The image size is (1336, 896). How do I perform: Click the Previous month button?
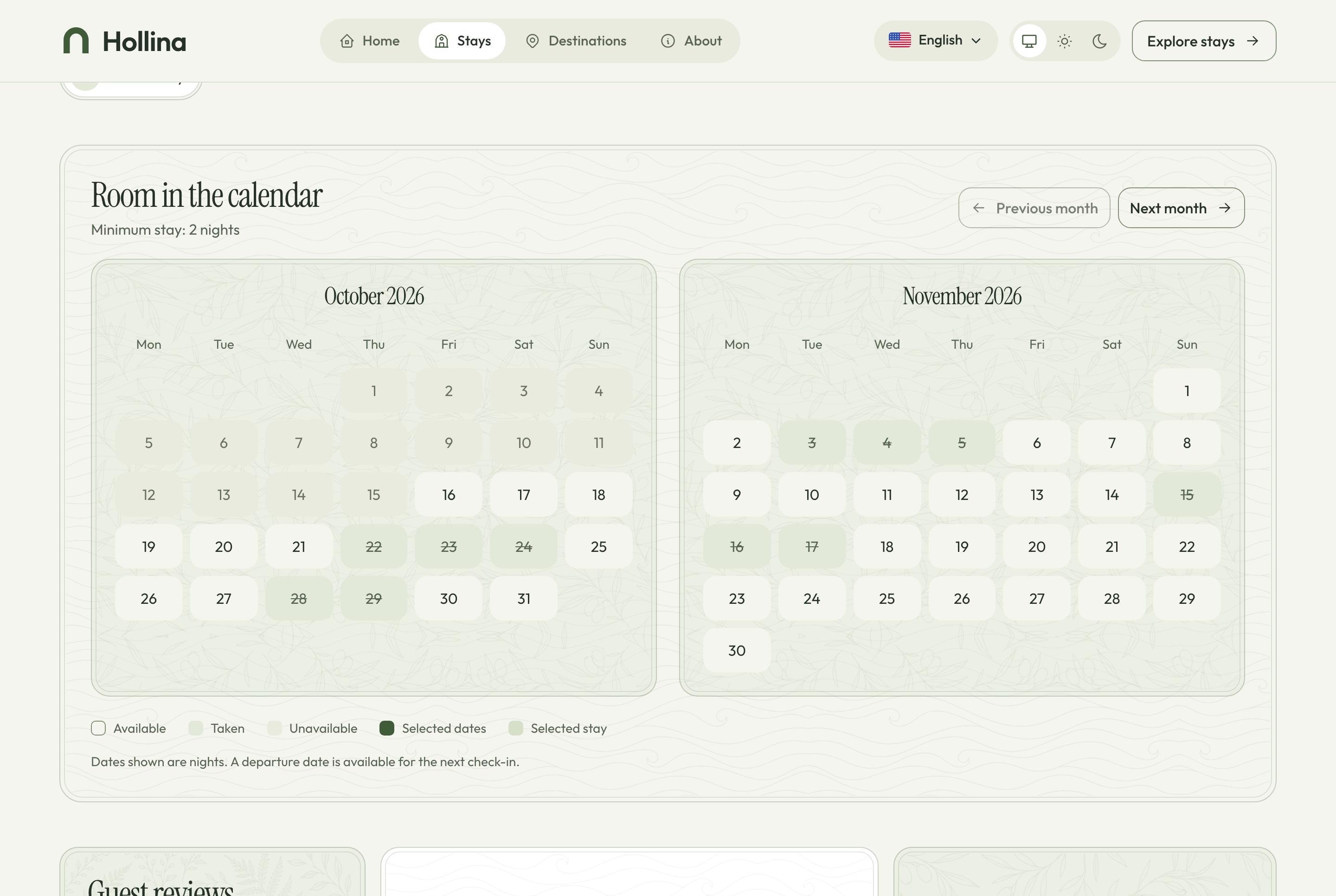click(x=1034, y=208)
